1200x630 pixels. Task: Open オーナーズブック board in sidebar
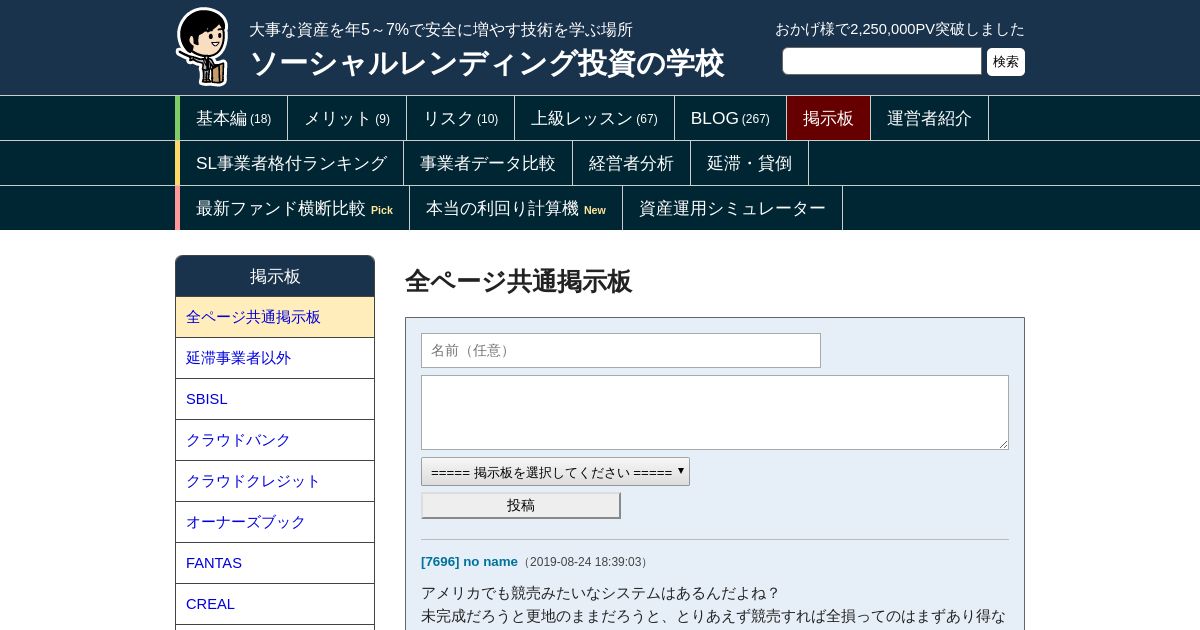[275, 522]
